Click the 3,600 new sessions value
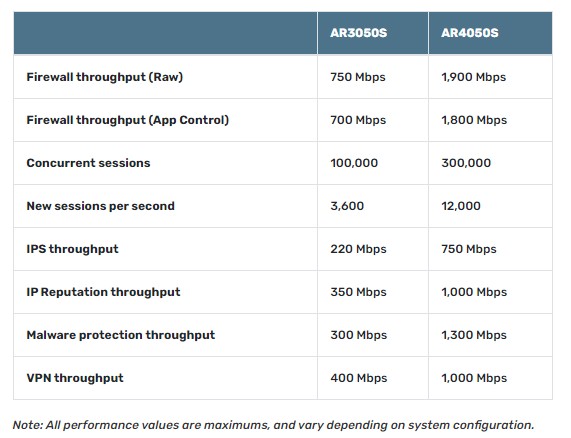This screenshot has height=438, width=571. pos(347,206)
